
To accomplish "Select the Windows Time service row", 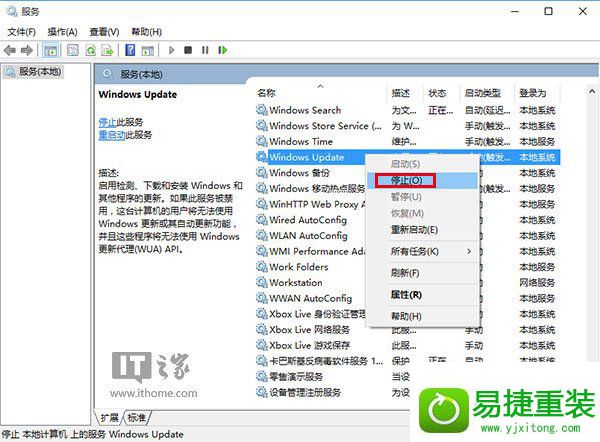I will (408, 142).
